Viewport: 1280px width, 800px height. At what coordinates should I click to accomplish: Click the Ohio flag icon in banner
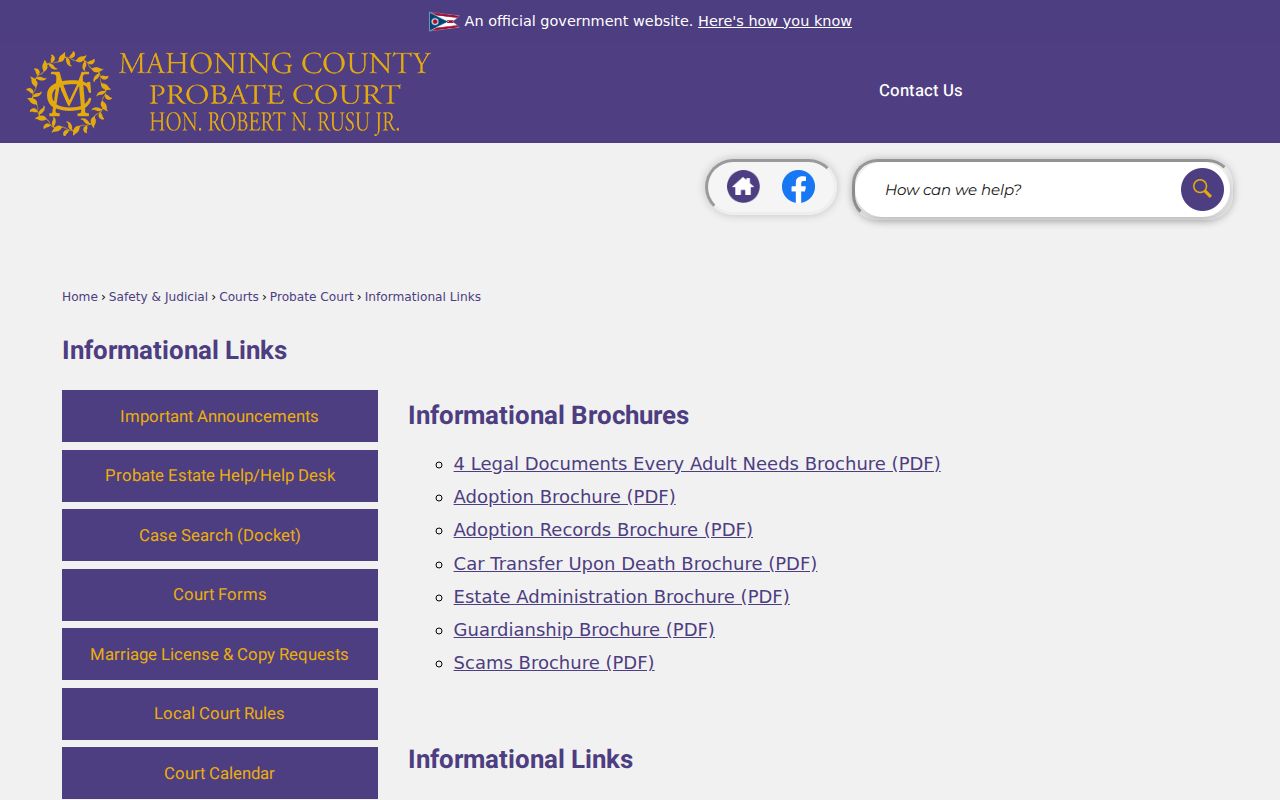pyautogui.click(x=443, y=21)
